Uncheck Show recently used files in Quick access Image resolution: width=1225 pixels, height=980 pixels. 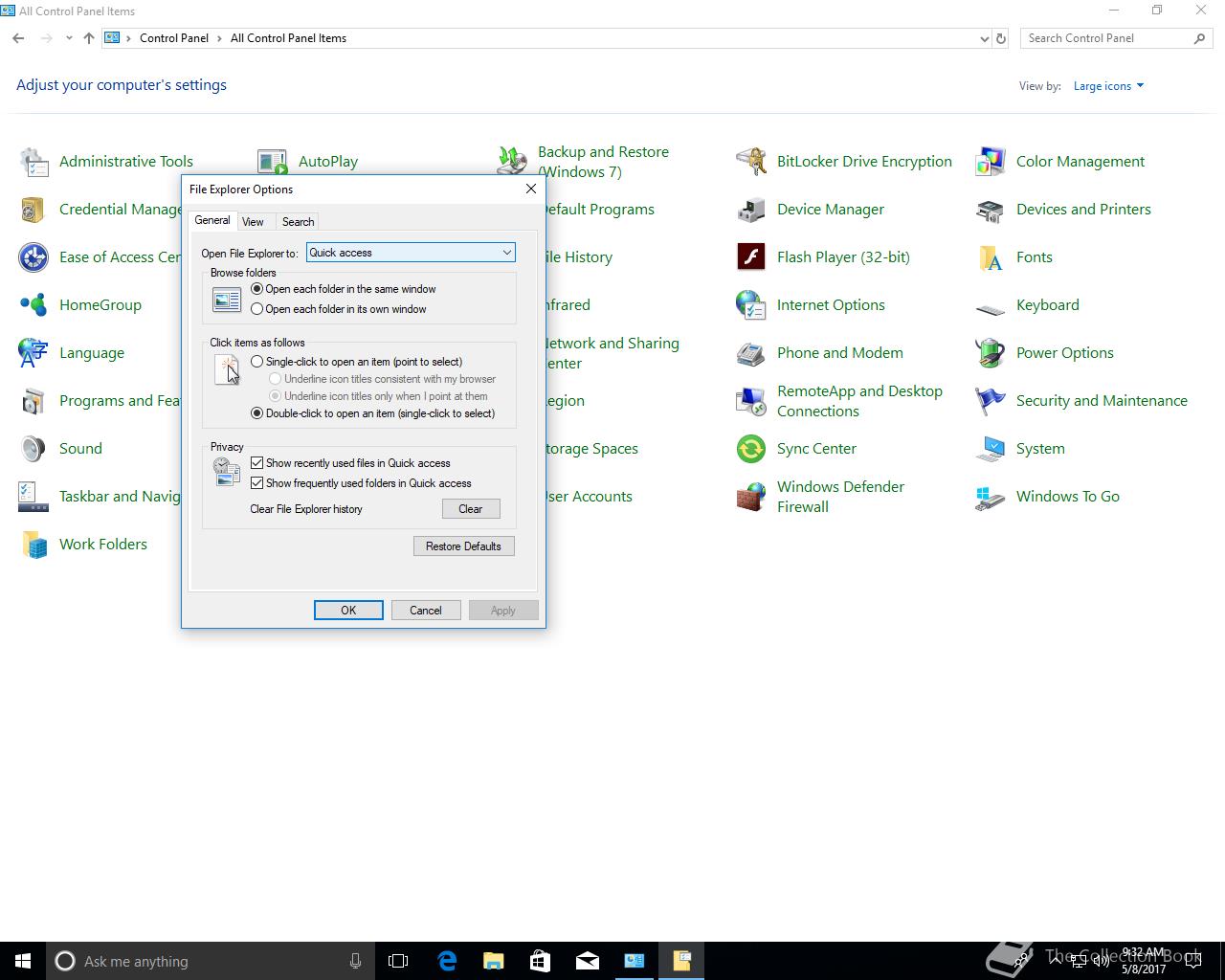pos(256,463)
